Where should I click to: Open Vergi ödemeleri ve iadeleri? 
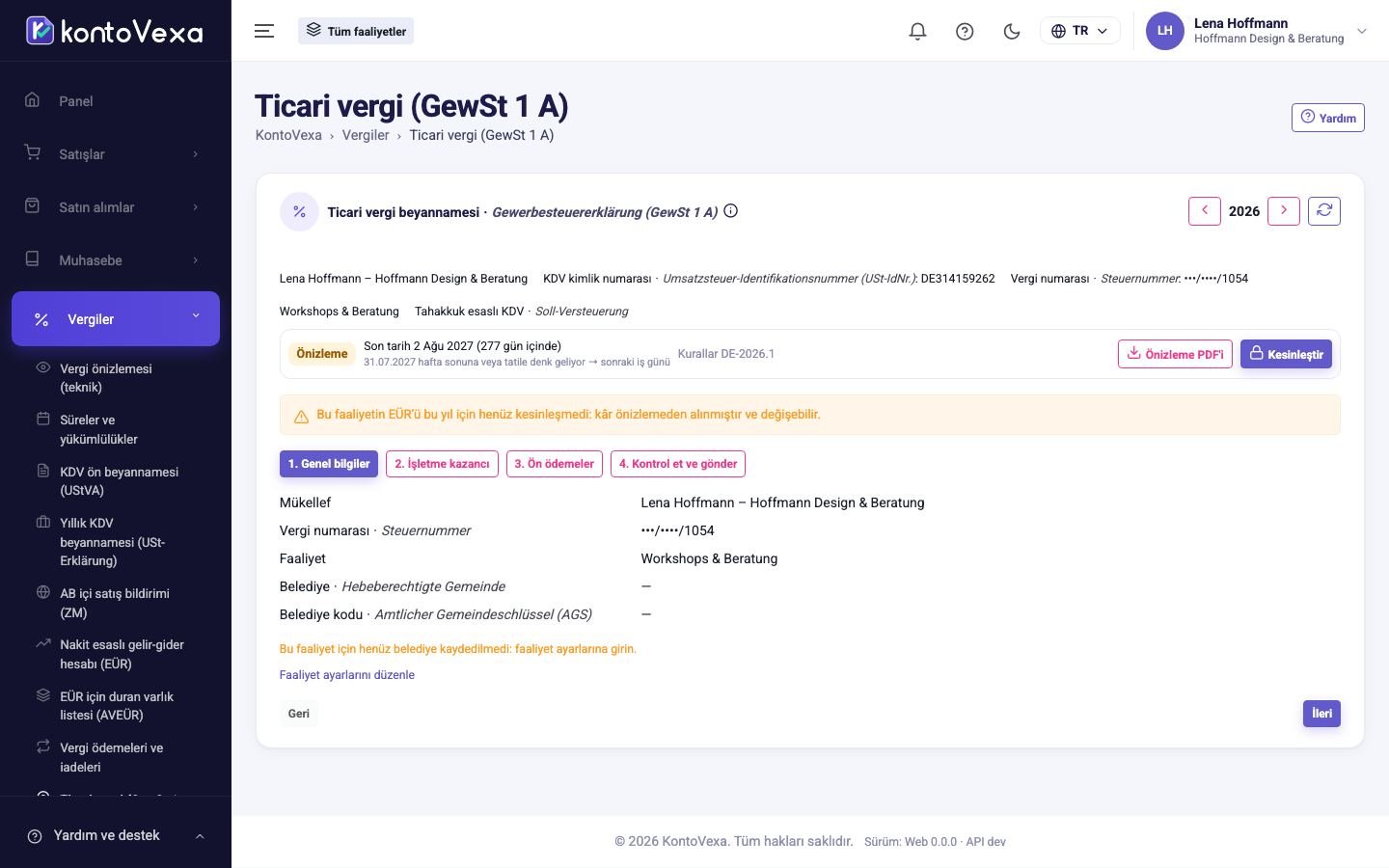pyautogui.click(x=116, y=757)
